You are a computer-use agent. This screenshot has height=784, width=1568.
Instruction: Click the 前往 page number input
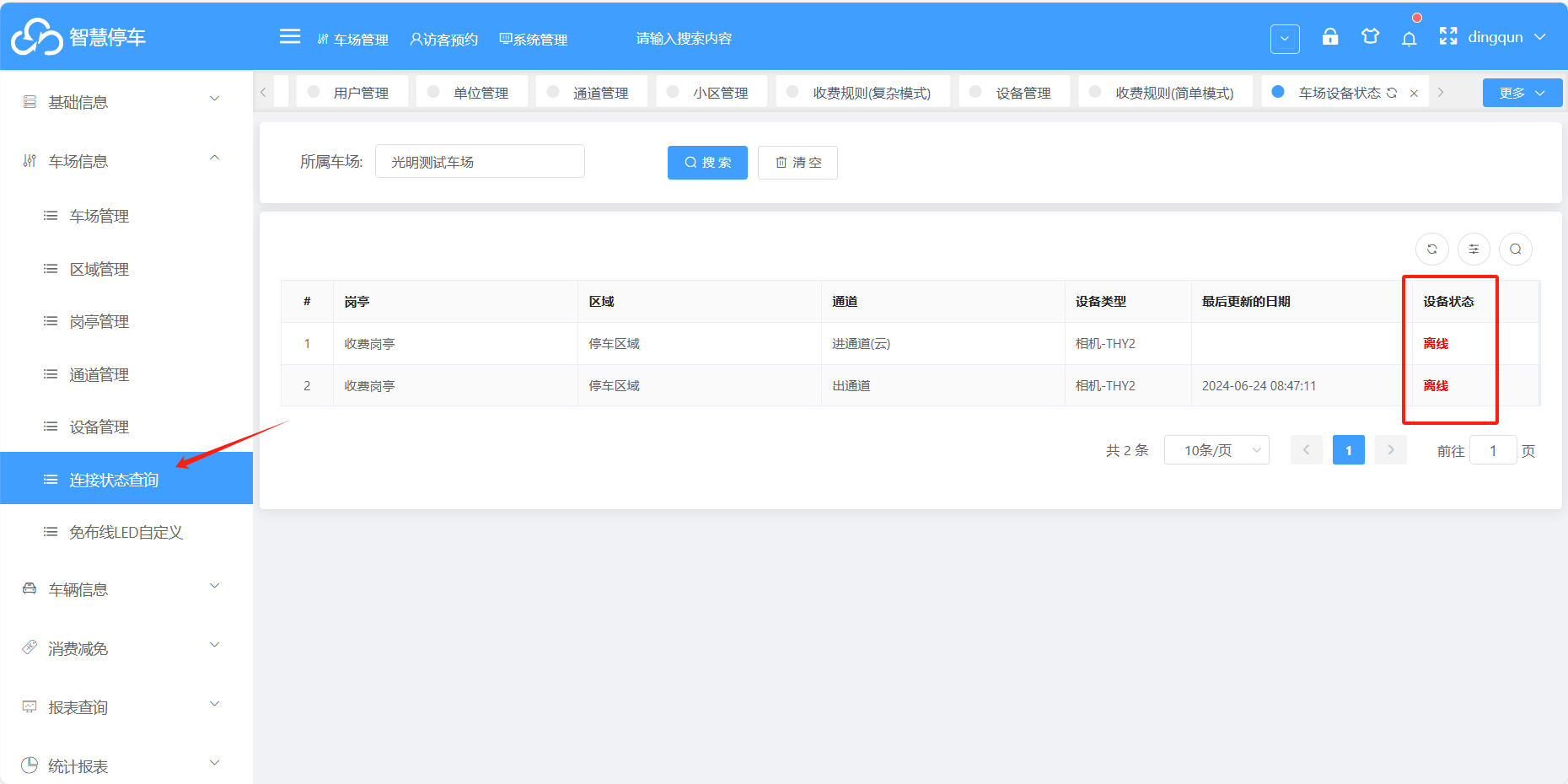click(x=1493, y=450)
